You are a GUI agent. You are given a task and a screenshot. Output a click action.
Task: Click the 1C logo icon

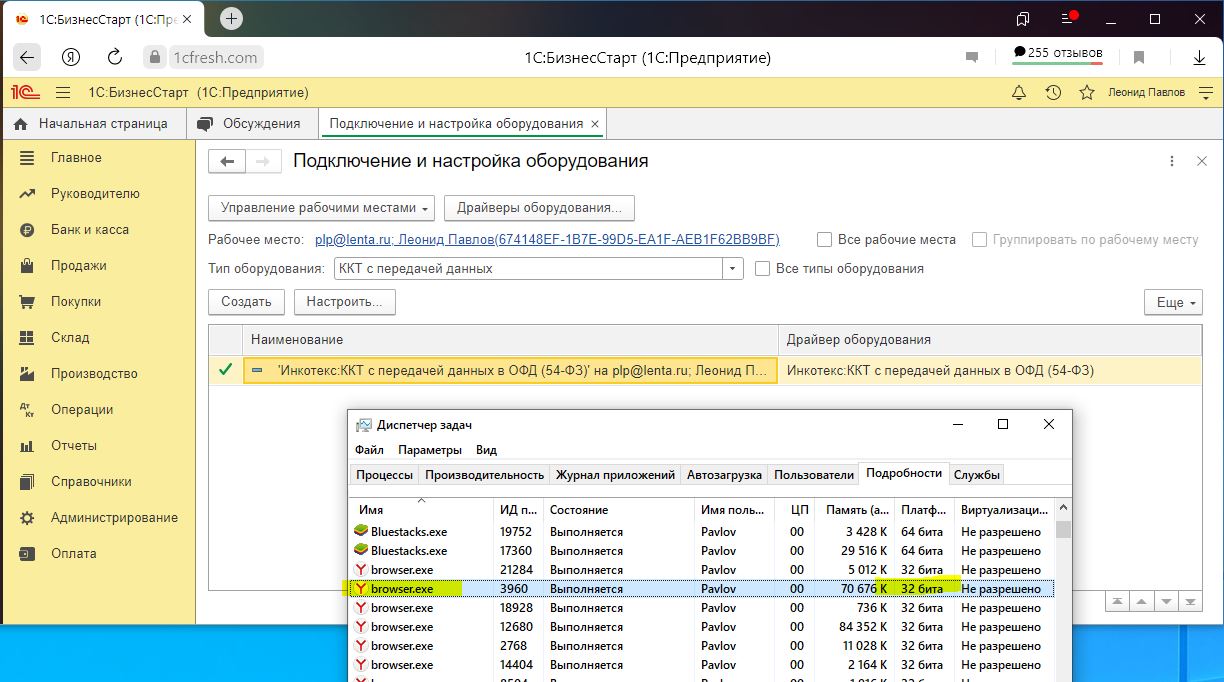(25, 92)
